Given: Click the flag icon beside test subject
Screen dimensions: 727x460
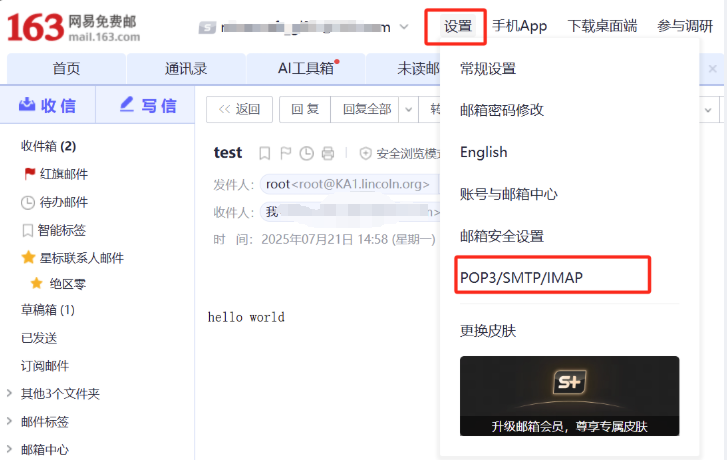Looking at the screenshot, I should click(x=286, y=153).
